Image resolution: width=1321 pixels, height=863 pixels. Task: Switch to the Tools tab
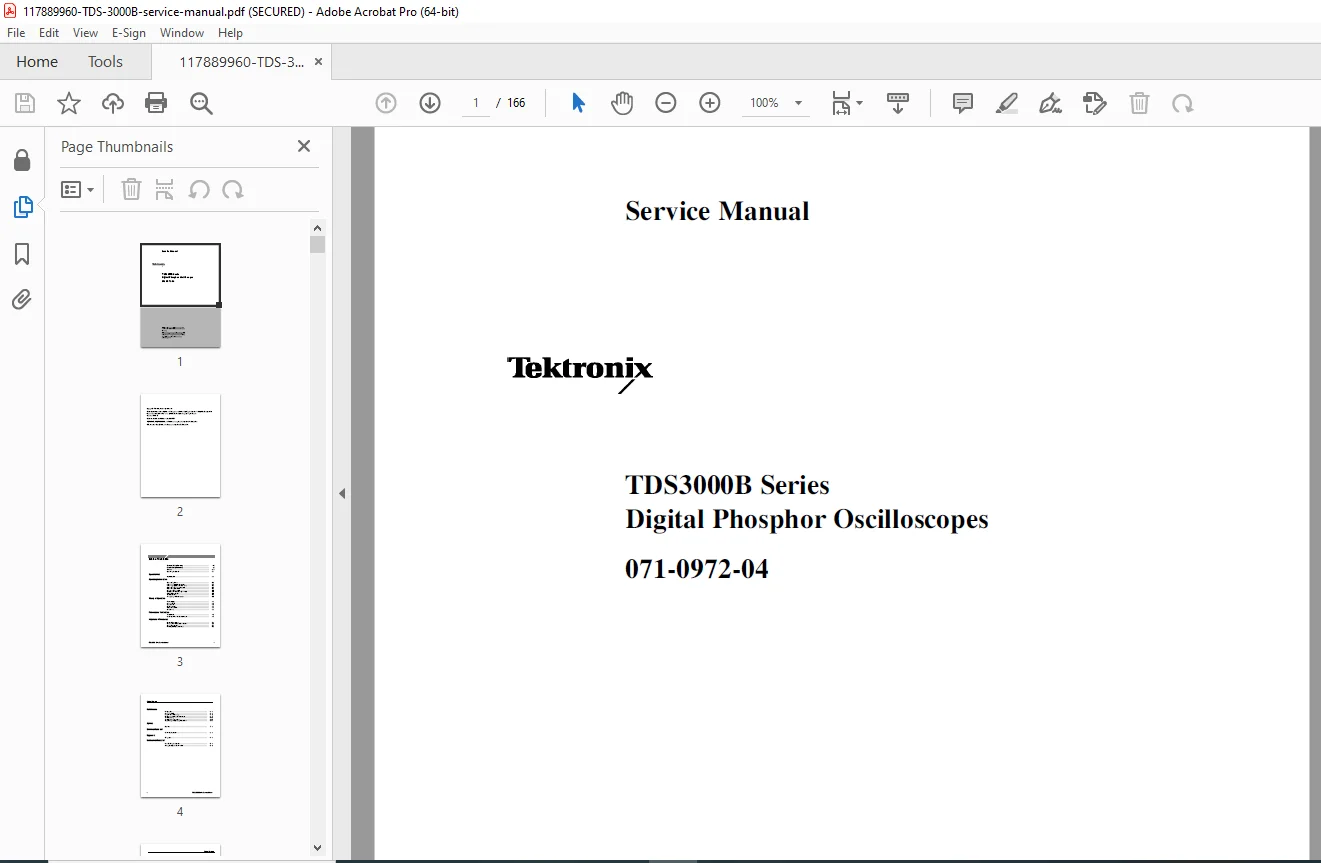coord(105,62)
